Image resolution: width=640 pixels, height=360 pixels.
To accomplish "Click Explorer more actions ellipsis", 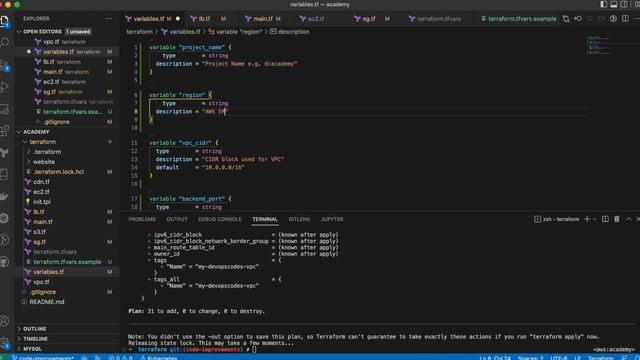I will 109,19.
